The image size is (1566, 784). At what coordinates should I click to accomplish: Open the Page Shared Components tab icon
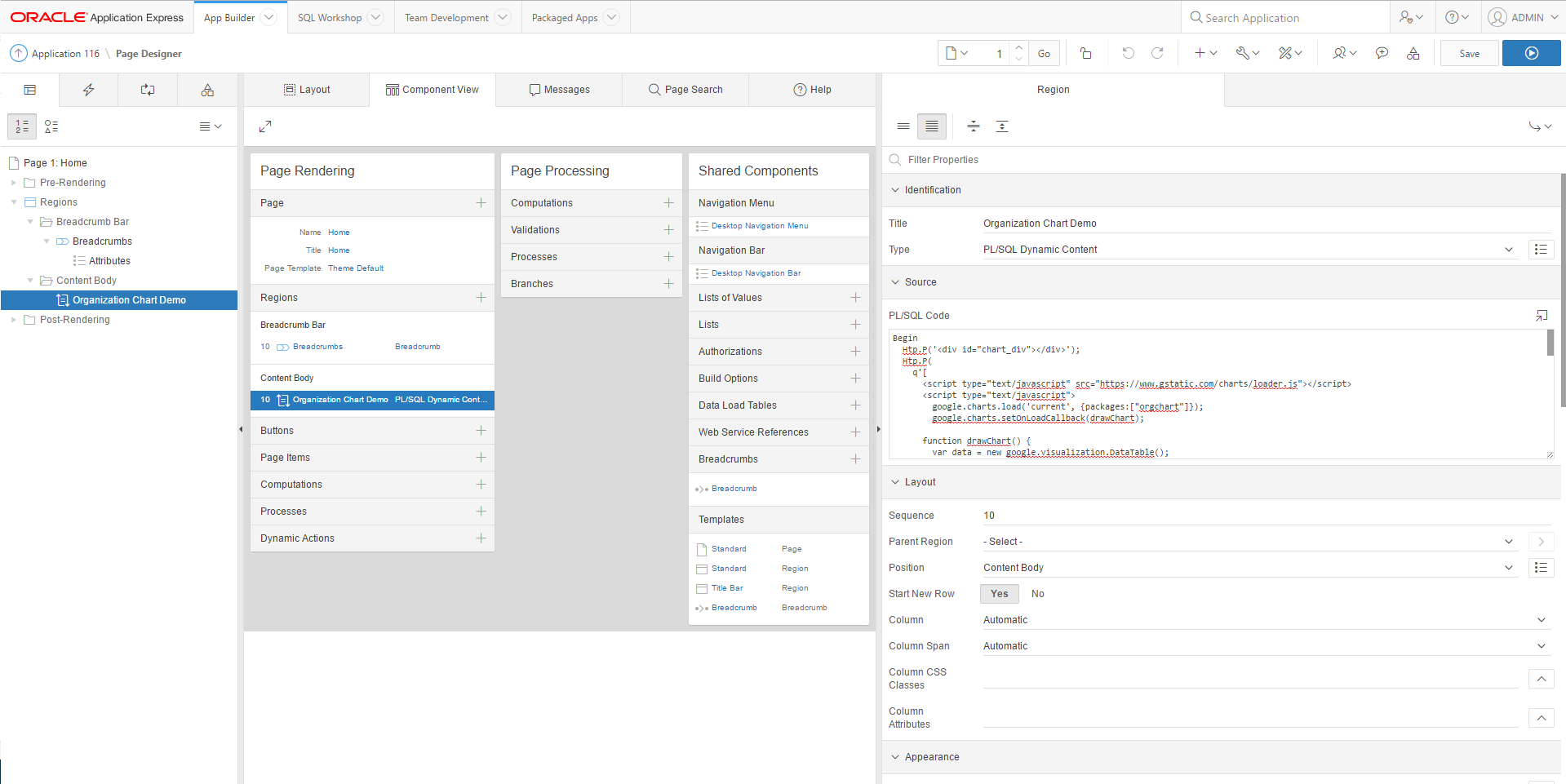point(207,90)
